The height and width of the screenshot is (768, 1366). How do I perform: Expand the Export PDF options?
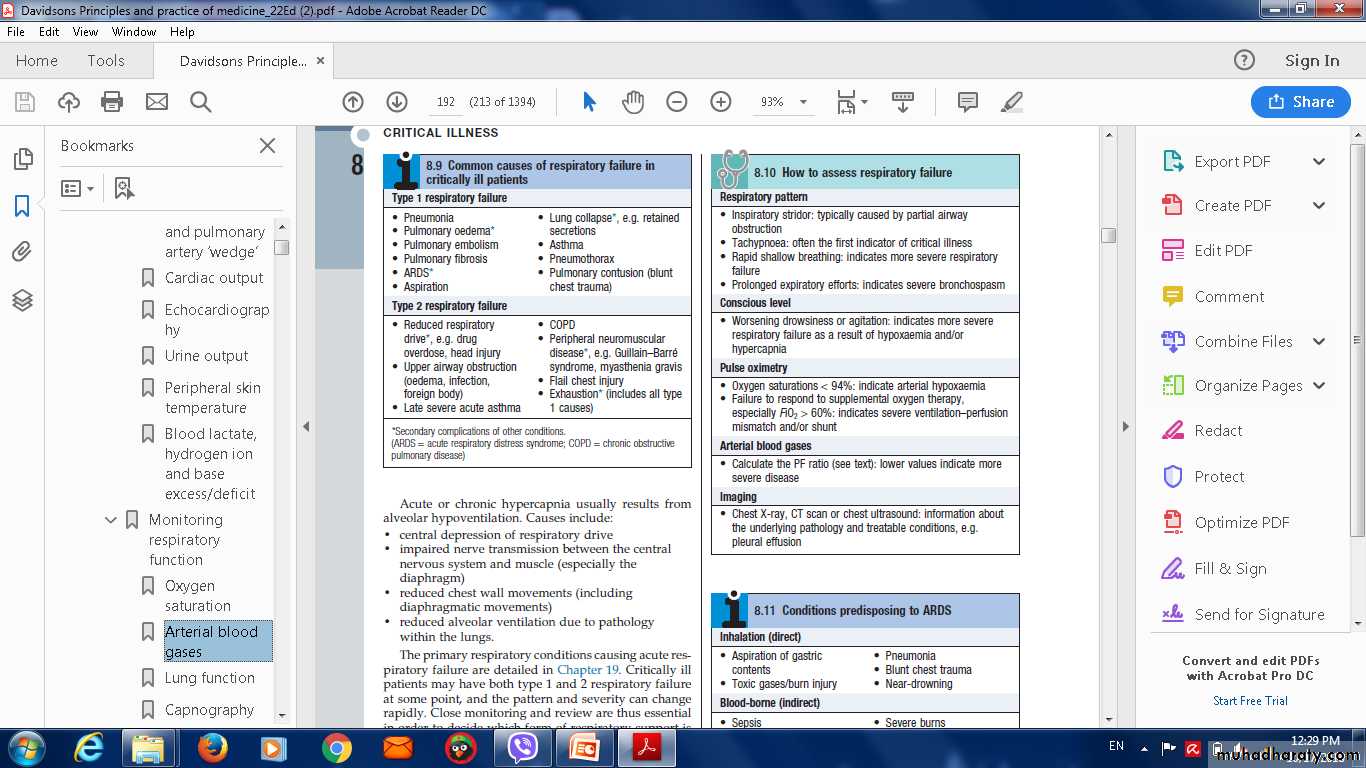1319,162
